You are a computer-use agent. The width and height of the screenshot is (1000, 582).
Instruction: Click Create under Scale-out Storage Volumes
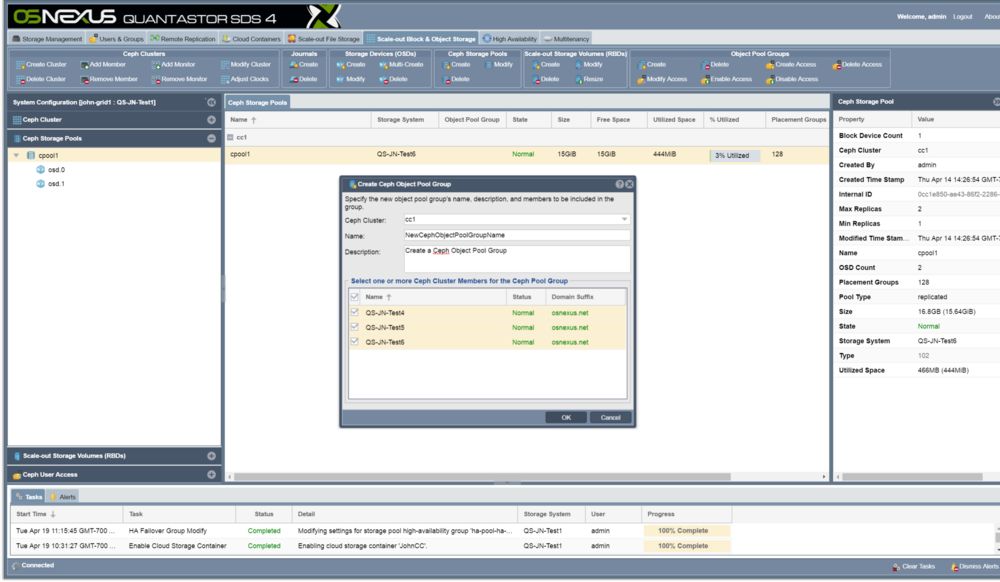point(546,65)
